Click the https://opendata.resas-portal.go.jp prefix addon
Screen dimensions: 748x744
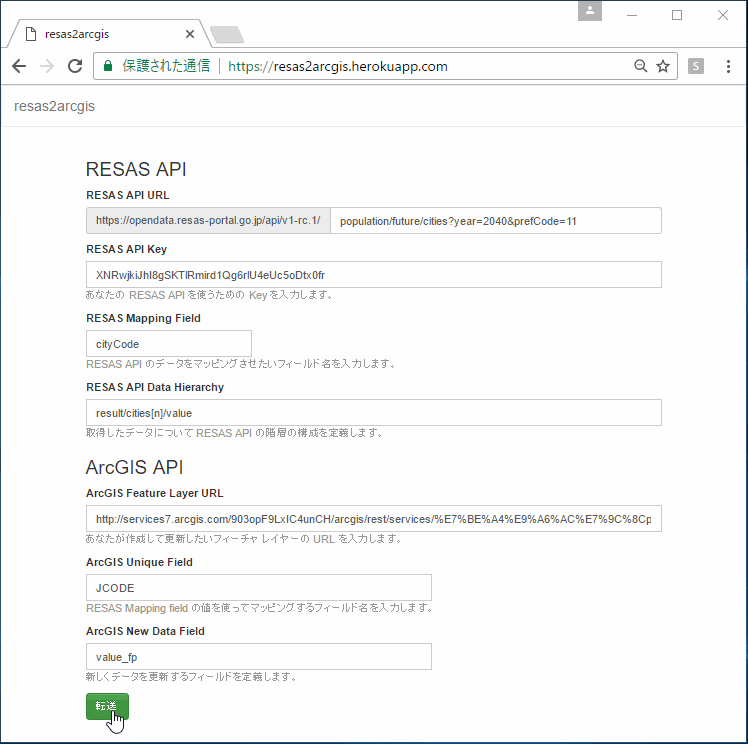[x=208, y=221]
